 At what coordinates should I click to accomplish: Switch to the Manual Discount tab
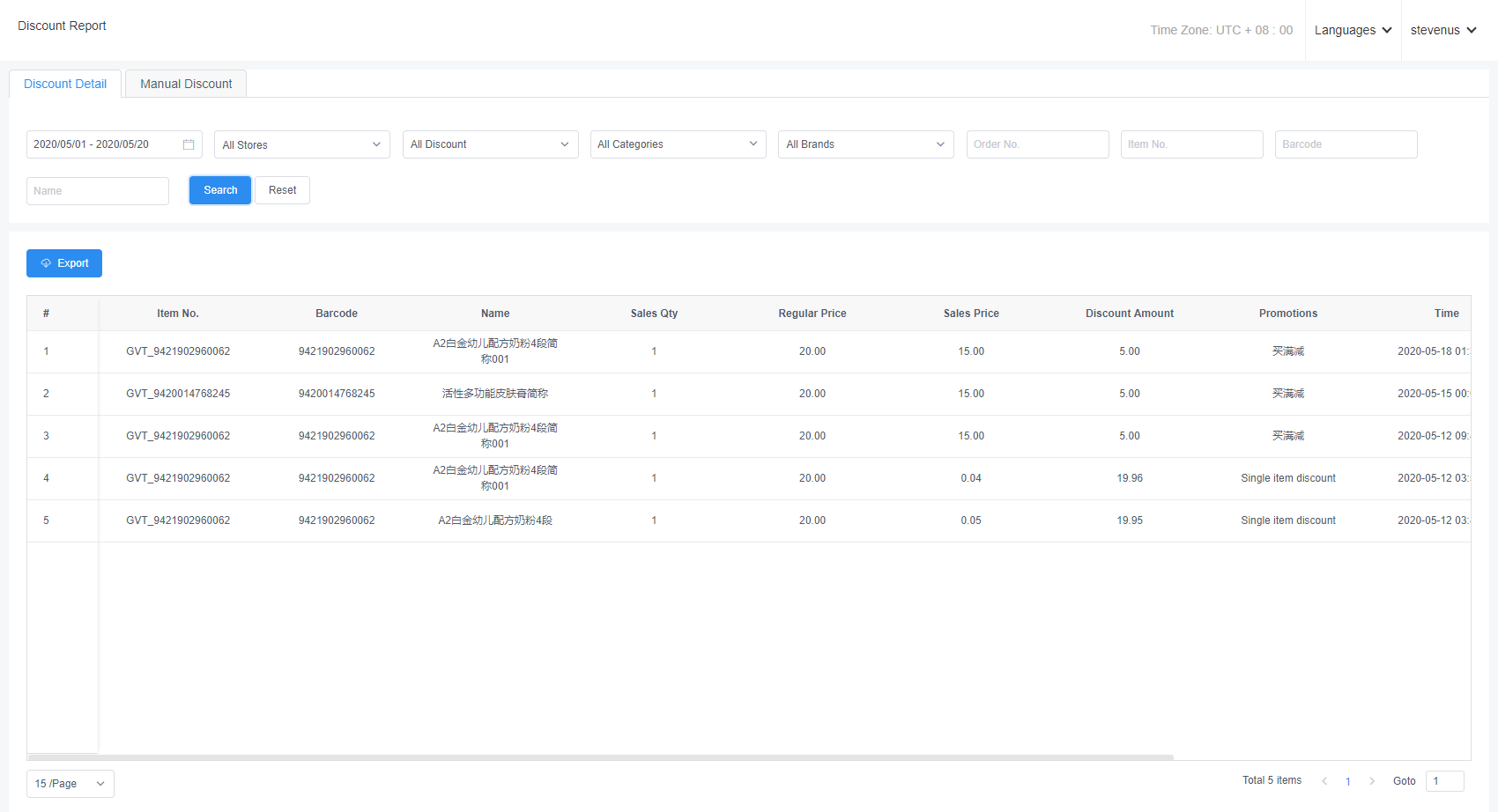[186, 84]
